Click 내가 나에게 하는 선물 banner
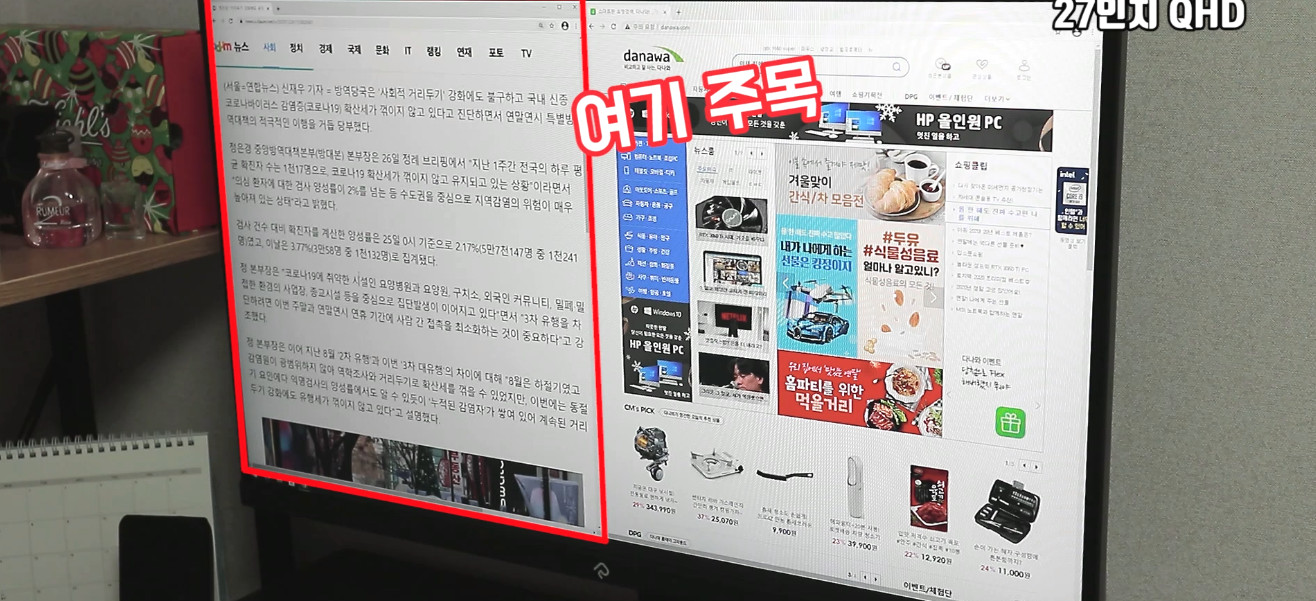This screenshot has height=601, width=1316. pyautogui.click(x=818, y=285)
